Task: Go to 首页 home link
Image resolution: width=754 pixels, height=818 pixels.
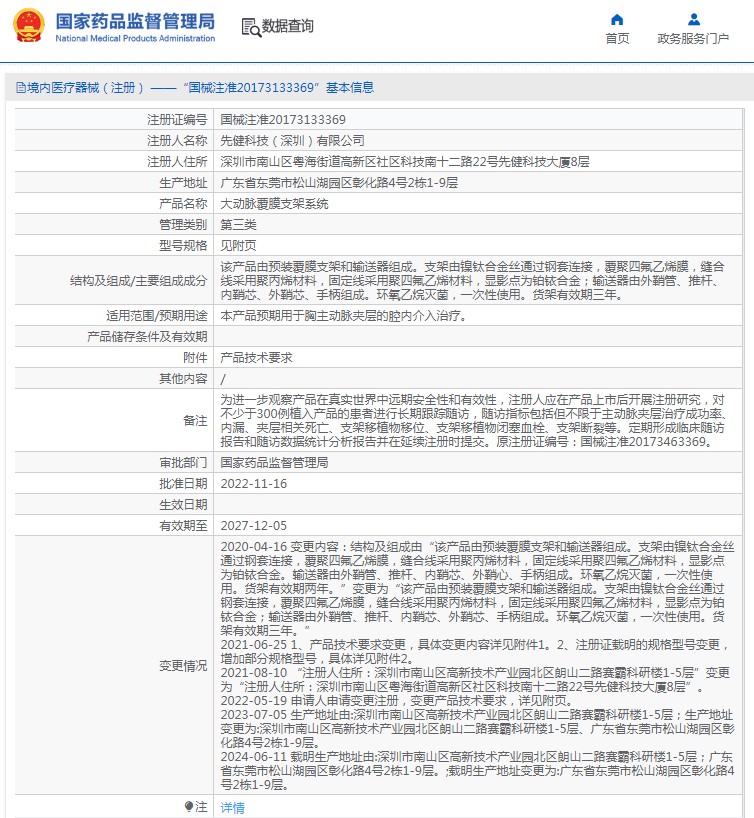Action: pyautogui.click(x=617, y=39)
